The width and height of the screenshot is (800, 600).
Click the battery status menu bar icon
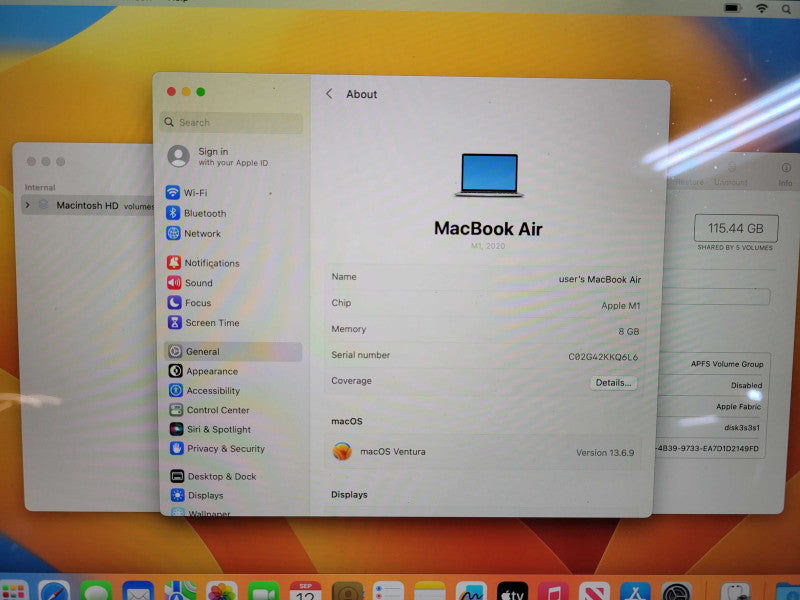(x=732, y=8)
